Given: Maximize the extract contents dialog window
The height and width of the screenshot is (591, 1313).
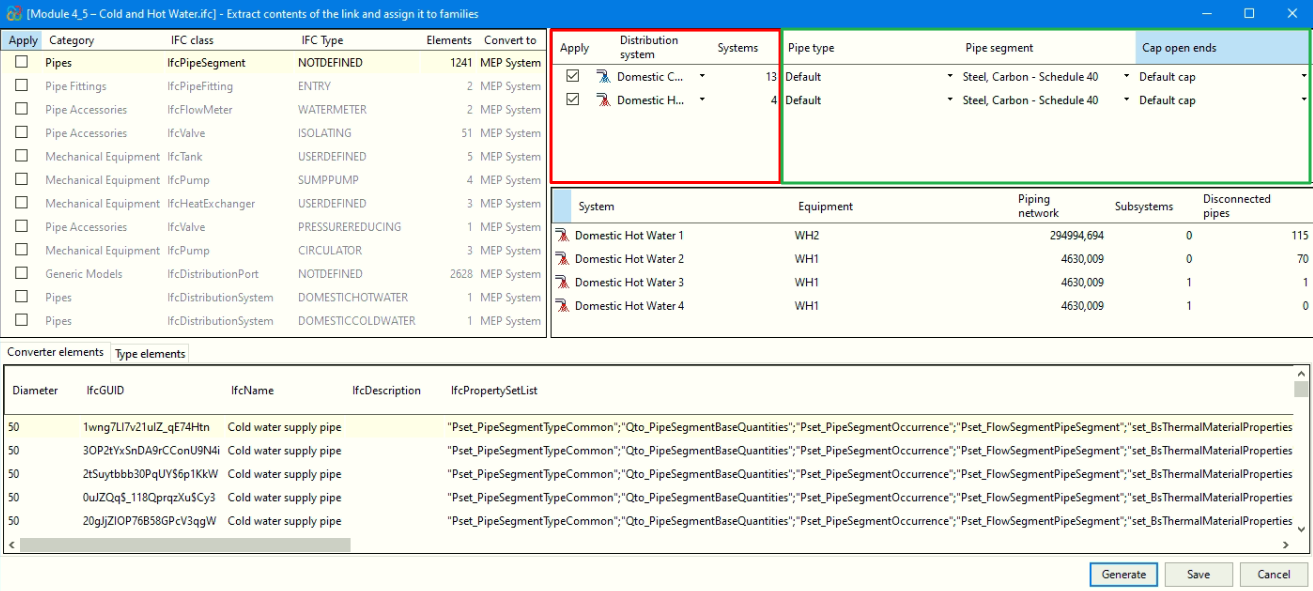Looking at the screenshot, I should coord(1249,14).
